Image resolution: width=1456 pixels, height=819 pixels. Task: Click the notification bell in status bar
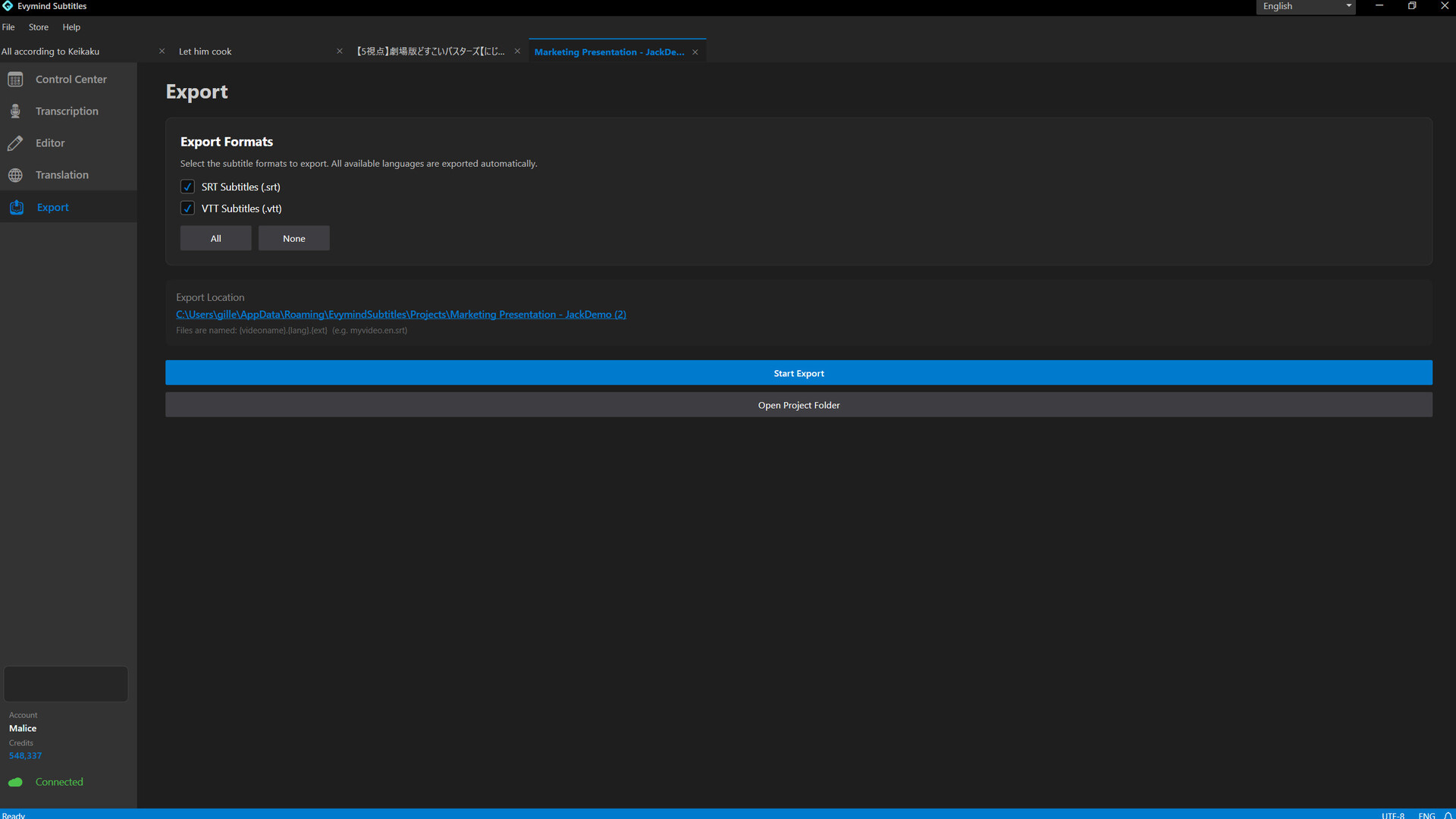pyautogui.click(x=1448, y=815)
